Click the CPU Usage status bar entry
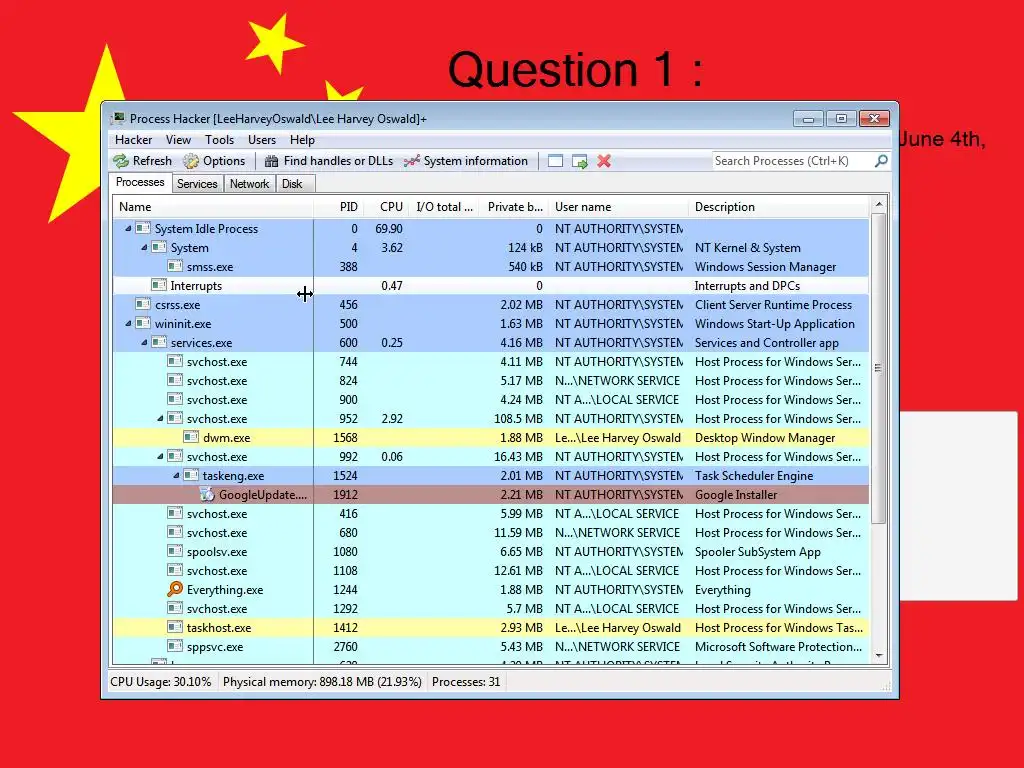 click(x=161, y=682)
